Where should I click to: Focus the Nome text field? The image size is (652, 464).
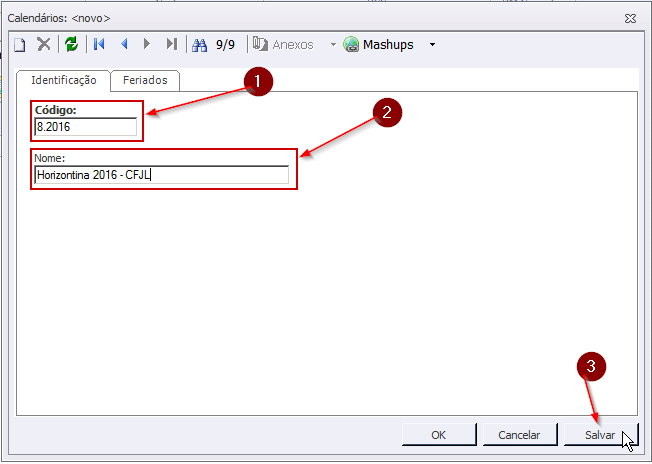coord(161,175)
